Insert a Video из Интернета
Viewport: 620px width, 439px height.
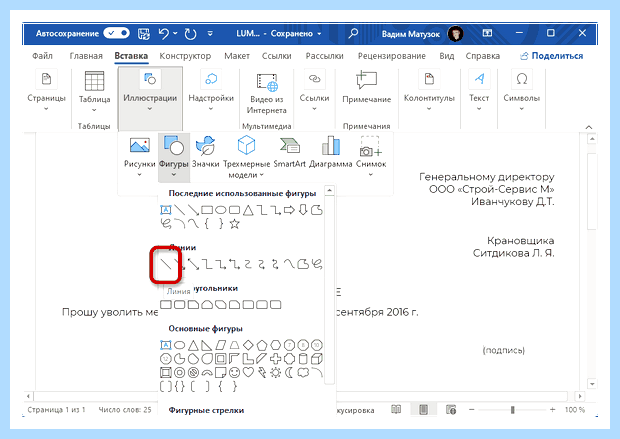click(x=267, y=94)
